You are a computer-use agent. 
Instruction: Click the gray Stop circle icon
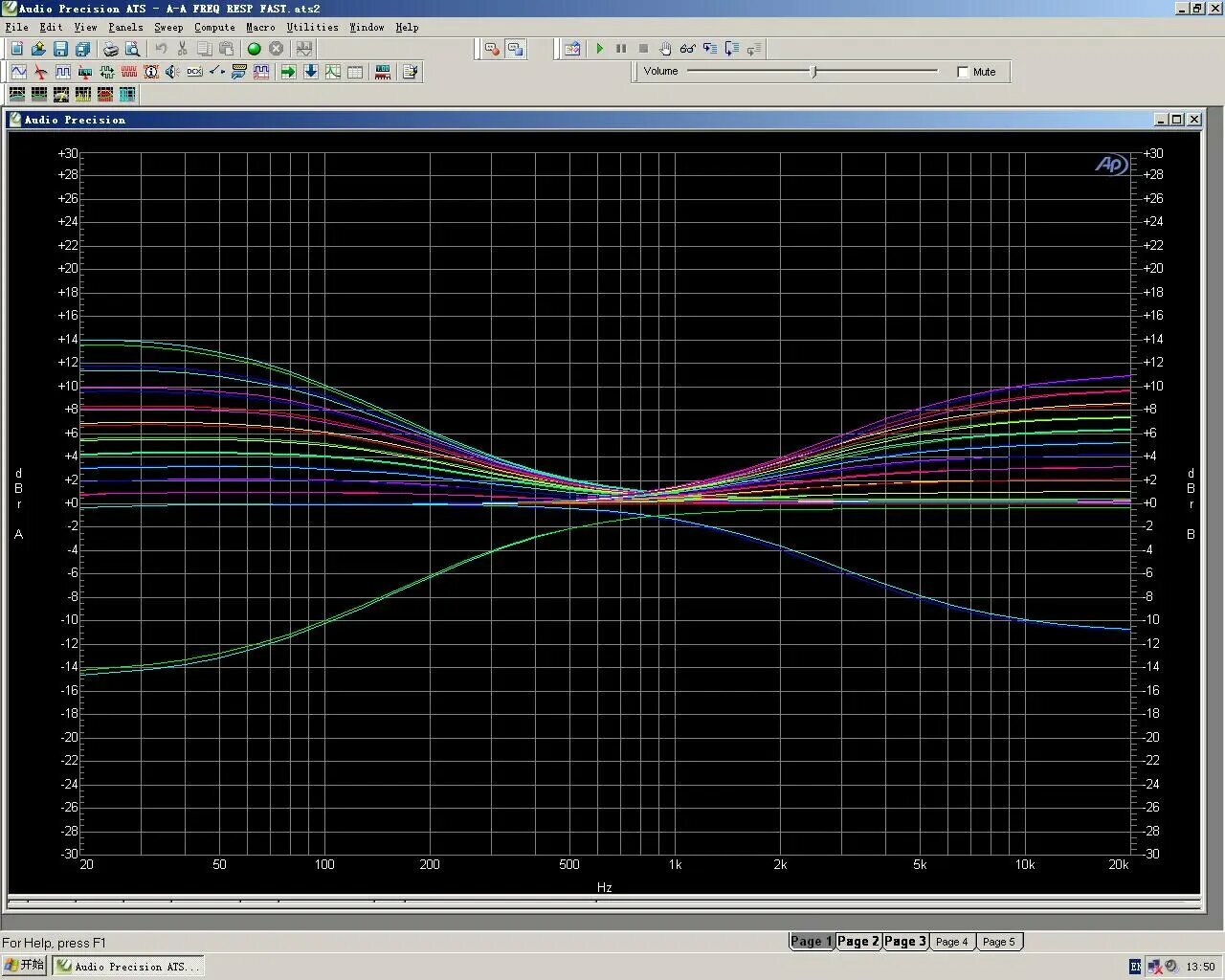click(x=276, y=49)
